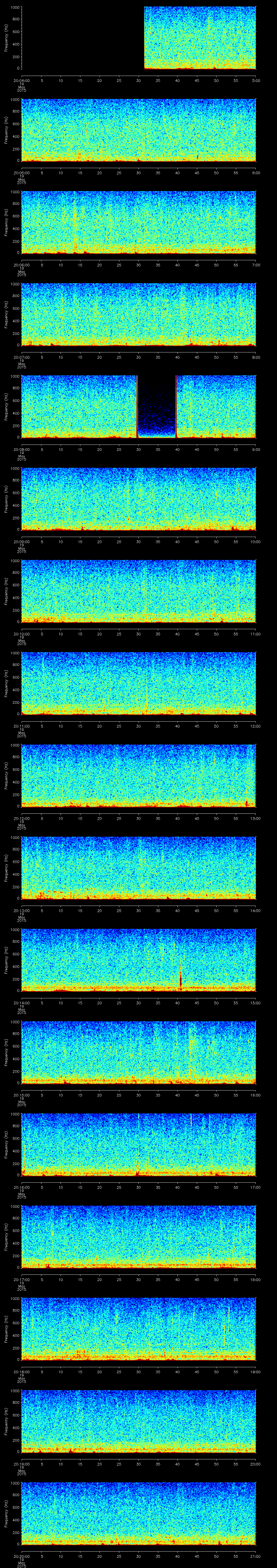Screen dimensions: 277x1568
Task: Click the "Frequency (Hz)" label of the top spectrogram
Action: pos(6,38)
